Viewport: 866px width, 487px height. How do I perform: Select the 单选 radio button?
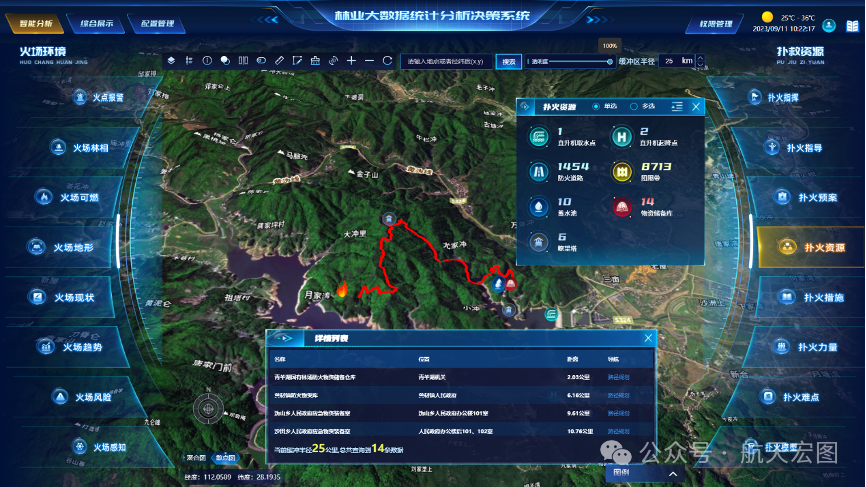tap(598, 106)
